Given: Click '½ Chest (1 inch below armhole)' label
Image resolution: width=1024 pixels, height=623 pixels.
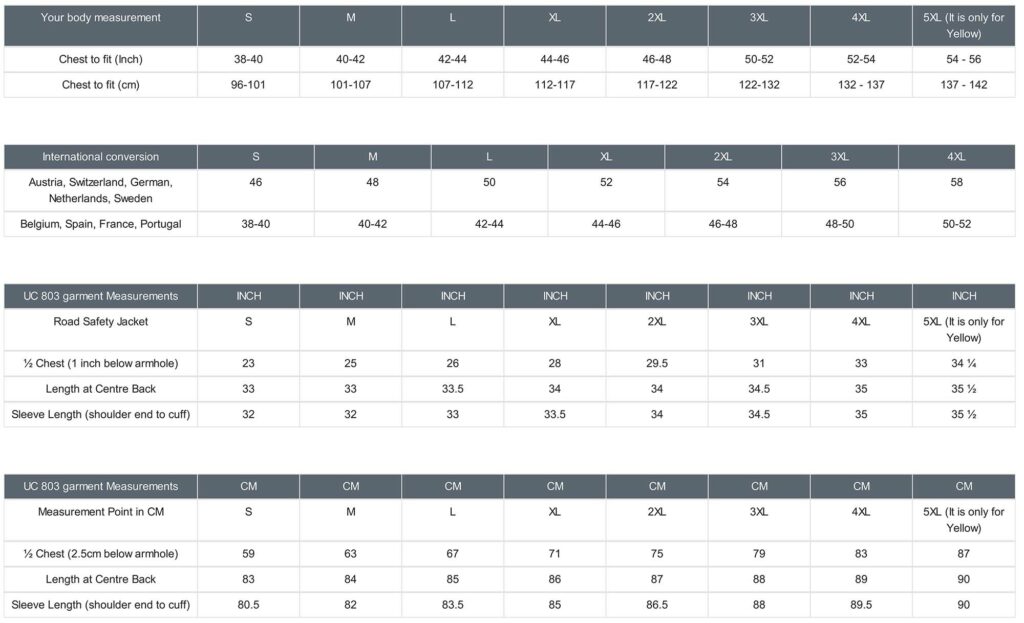Looking at the screenshot, I should click(x=100, y=364).
